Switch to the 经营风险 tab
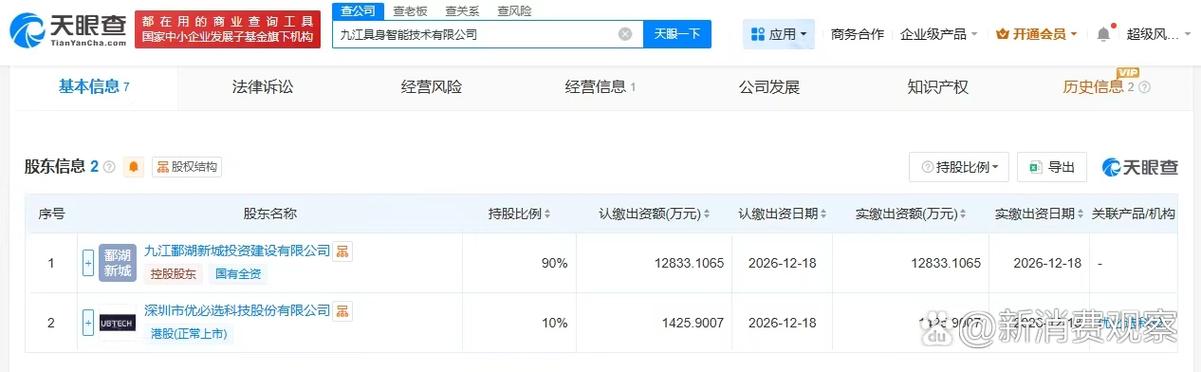 point(431,87)
